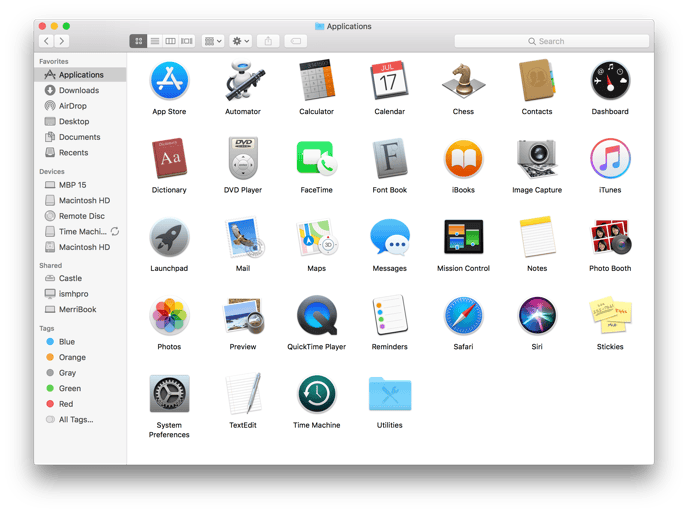688x513 pixels.
Task: Select Recents in the sidebar
Action: [x=80, y=153]
